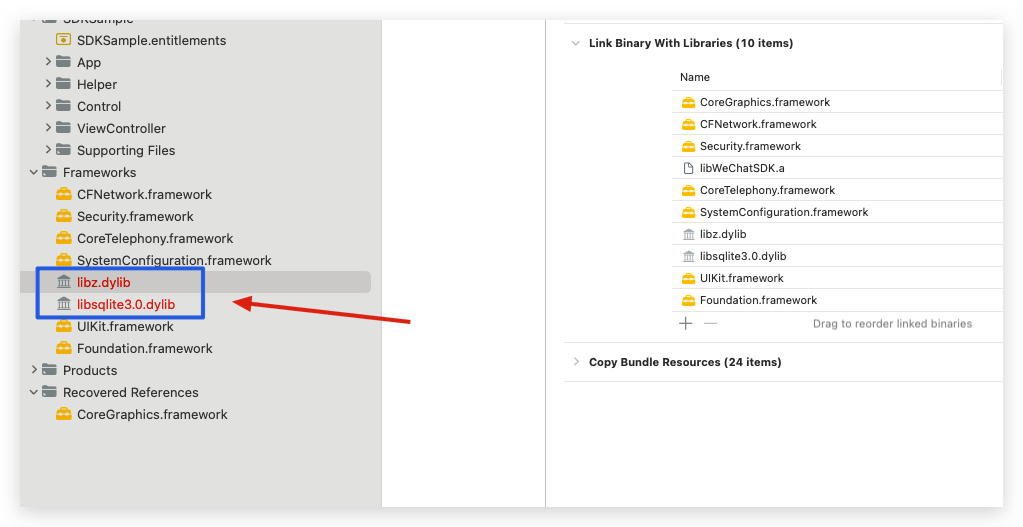This screenshot has width=1023, height=527.
Task: Expand the ViewController folder
Action: tap(48, 128)
